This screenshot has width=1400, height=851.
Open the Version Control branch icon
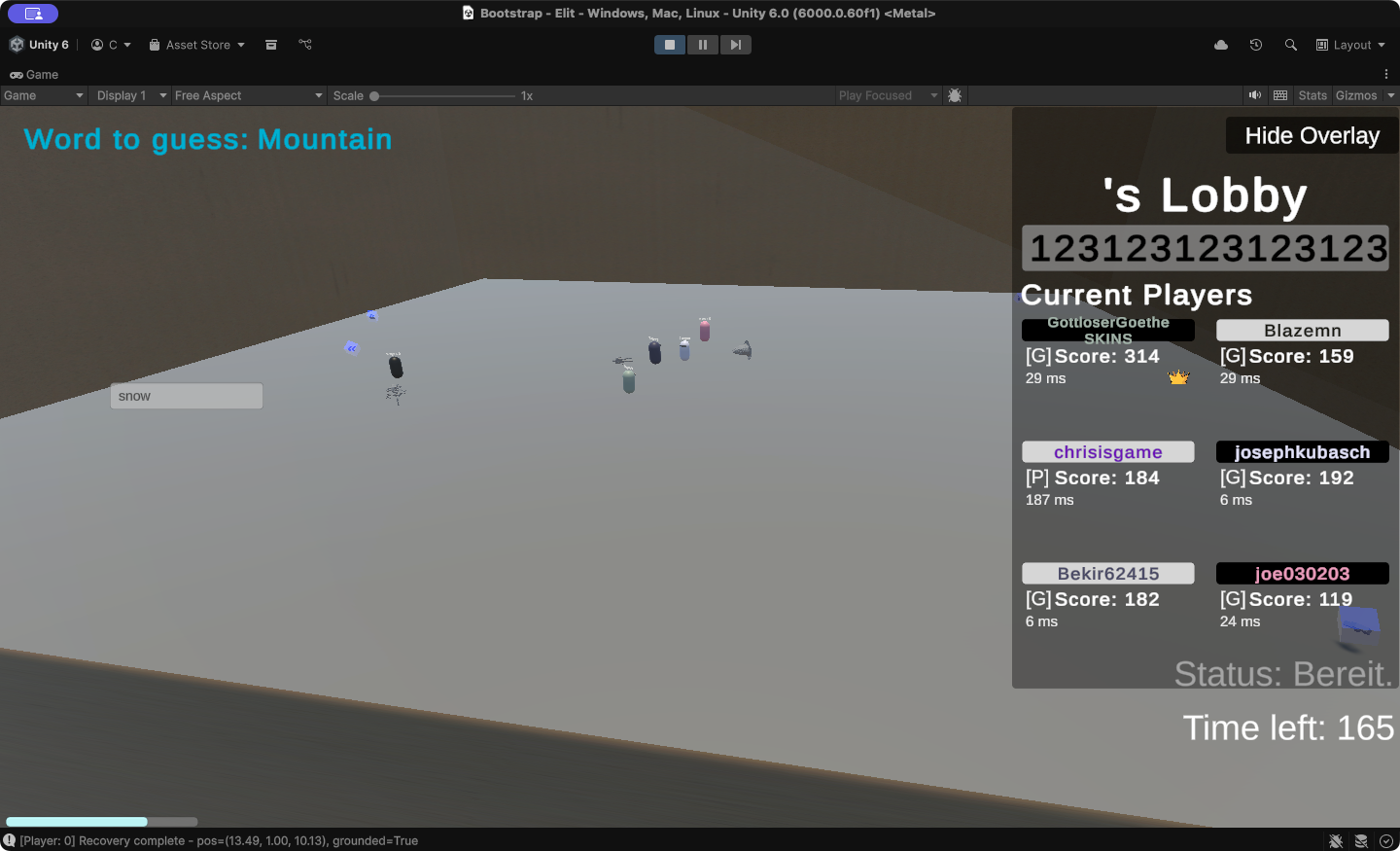coord(305,45)
